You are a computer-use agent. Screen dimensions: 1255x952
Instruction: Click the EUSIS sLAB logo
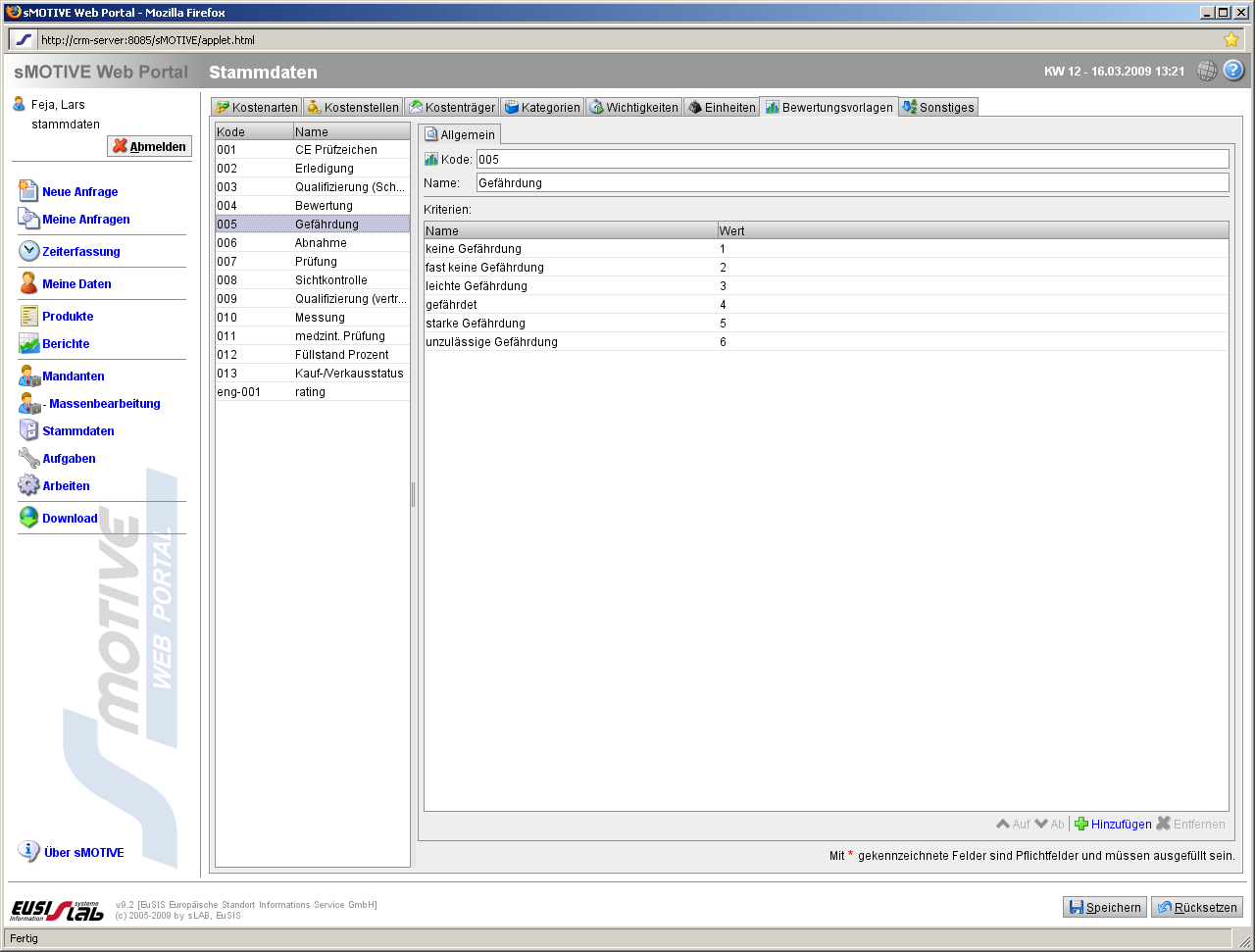pyautogui.click(x=57, y=910)
